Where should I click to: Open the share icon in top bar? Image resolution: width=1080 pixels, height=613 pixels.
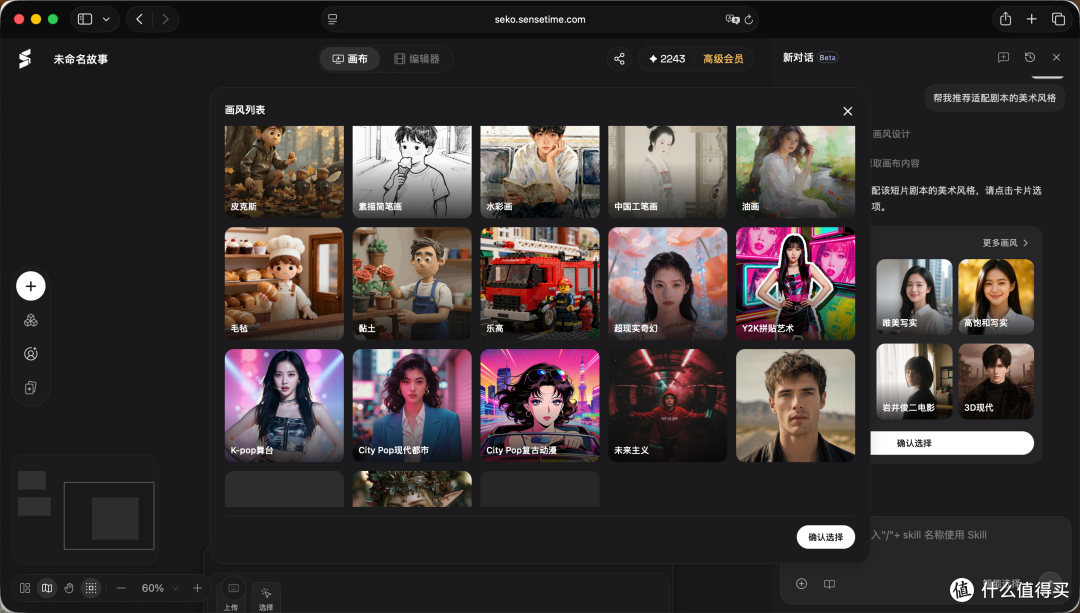[619, 59]
